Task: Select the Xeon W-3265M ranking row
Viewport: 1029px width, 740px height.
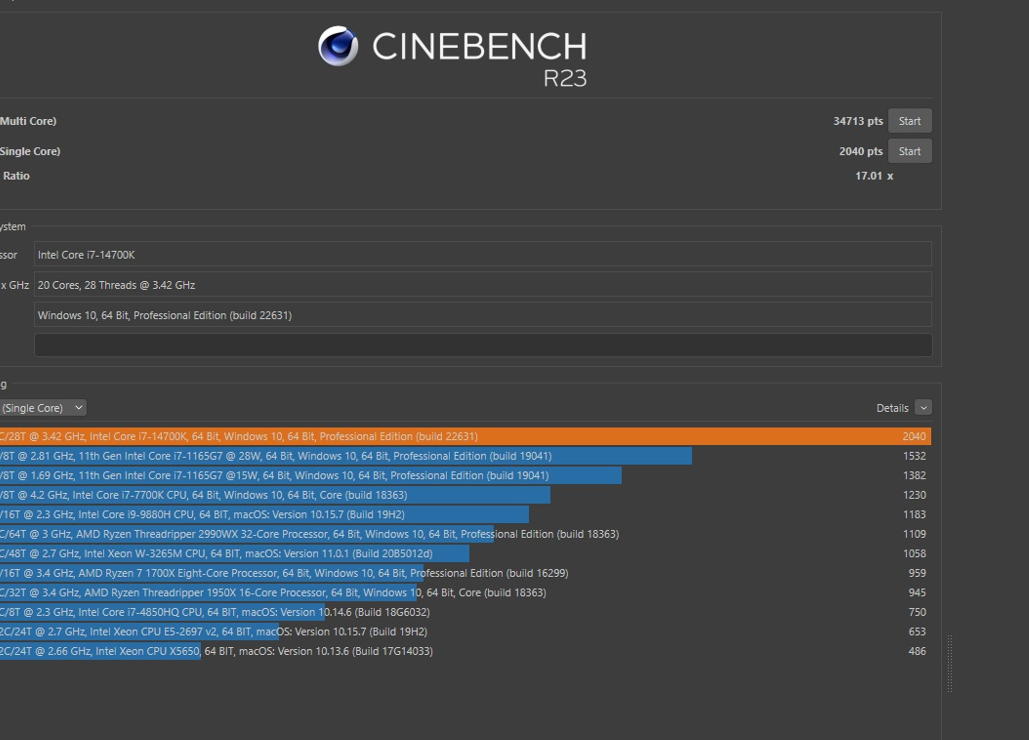Action: tap(465, 553)
